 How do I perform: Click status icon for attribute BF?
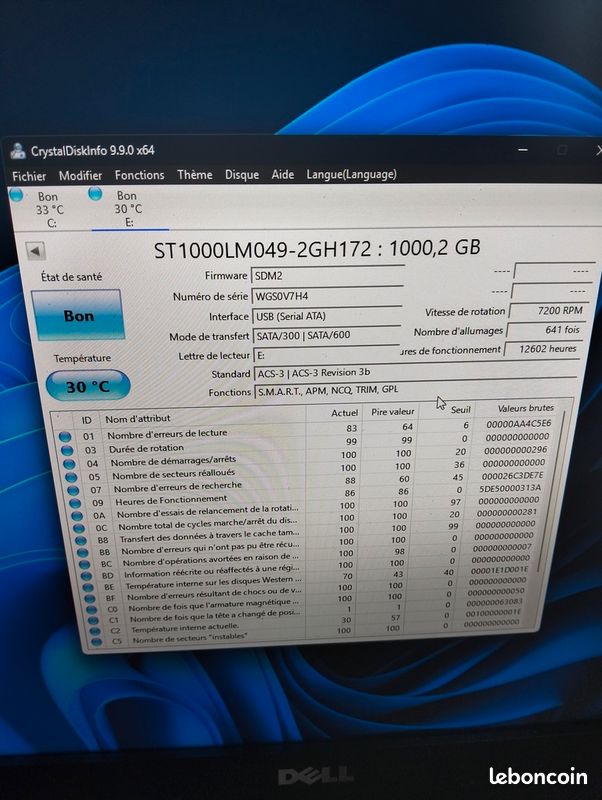[90, 598]
